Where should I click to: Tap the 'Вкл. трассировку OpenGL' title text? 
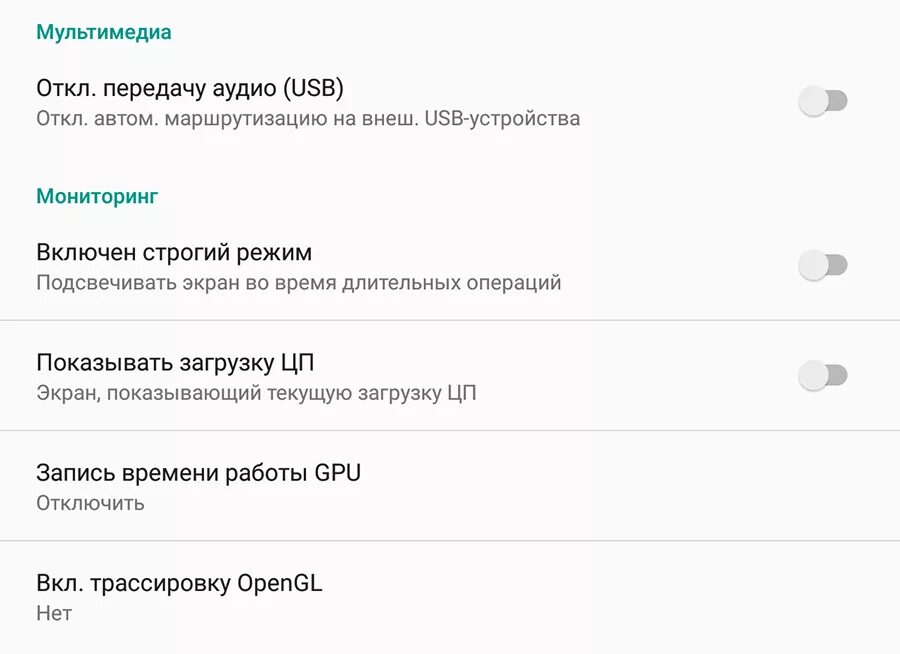tap(180, 583)
